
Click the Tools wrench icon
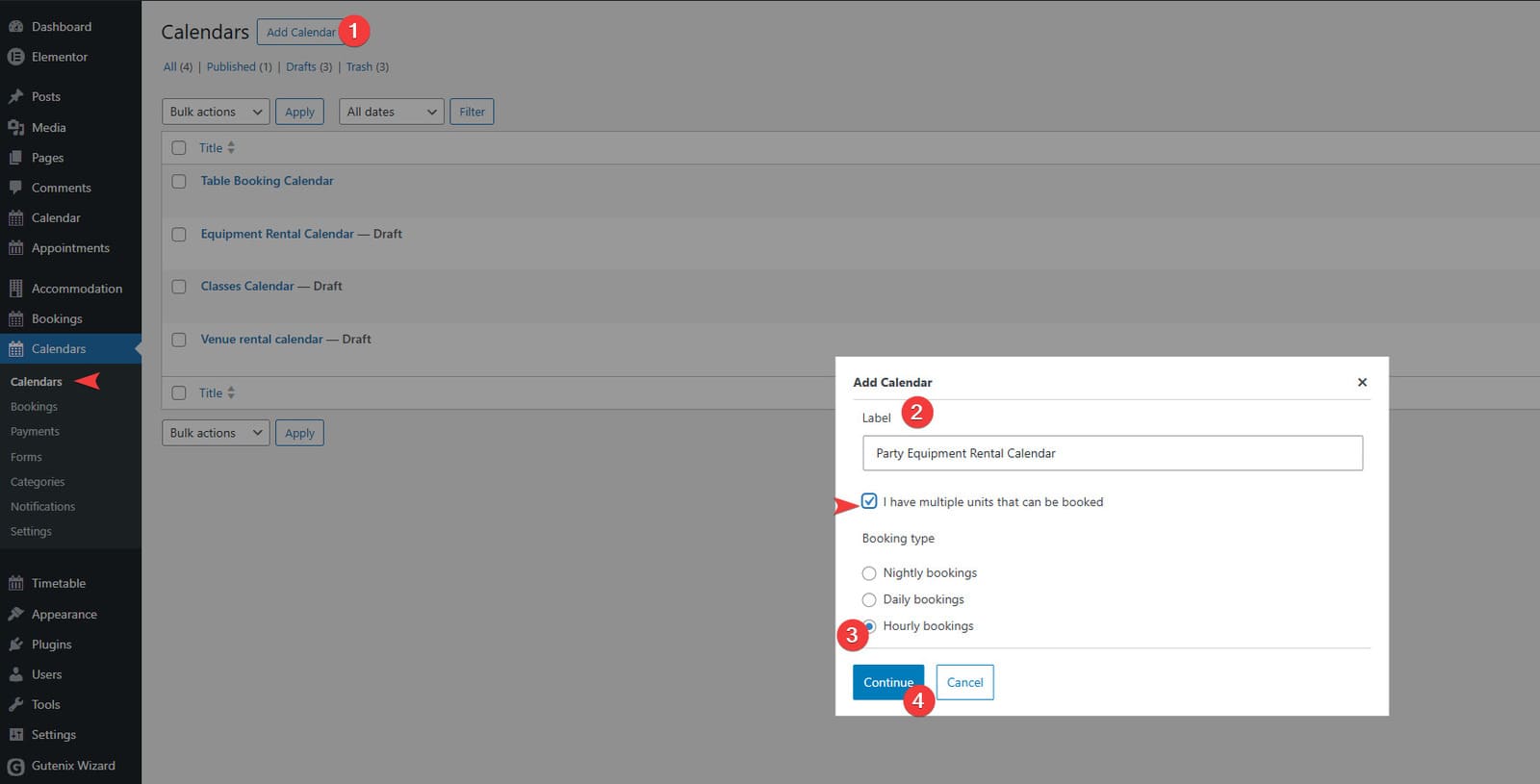[15, 704]
